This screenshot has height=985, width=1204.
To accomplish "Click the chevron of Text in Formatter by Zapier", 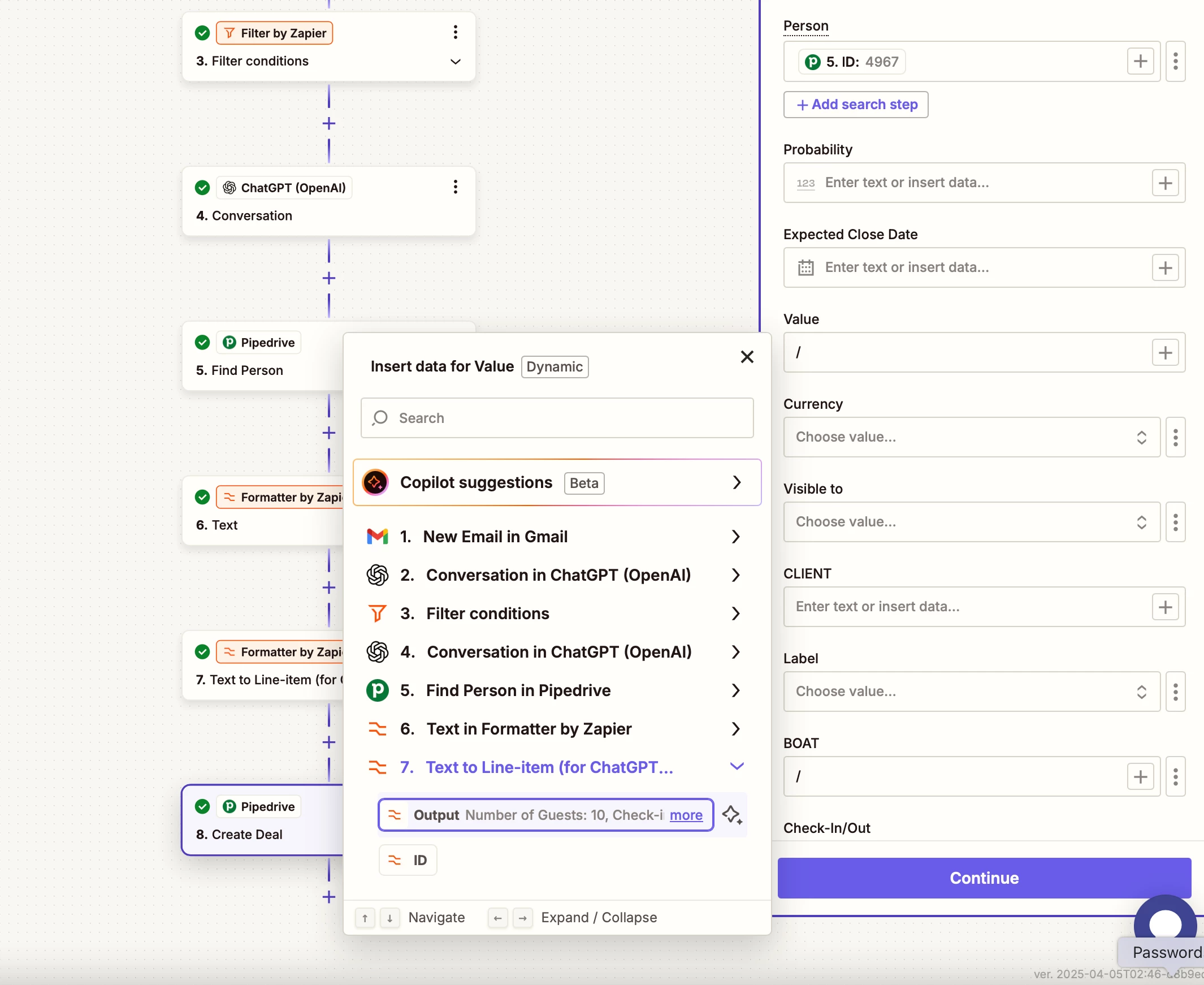I will 735,729.
